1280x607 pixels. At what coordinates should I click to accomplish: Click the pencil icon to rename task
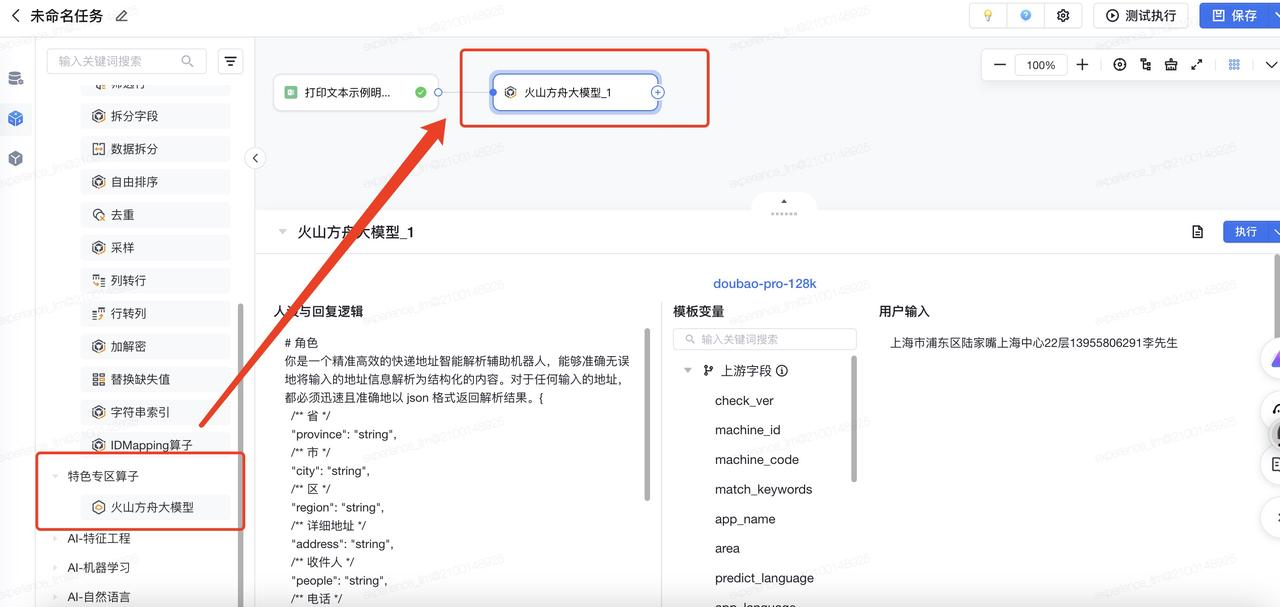pos(122,16)
